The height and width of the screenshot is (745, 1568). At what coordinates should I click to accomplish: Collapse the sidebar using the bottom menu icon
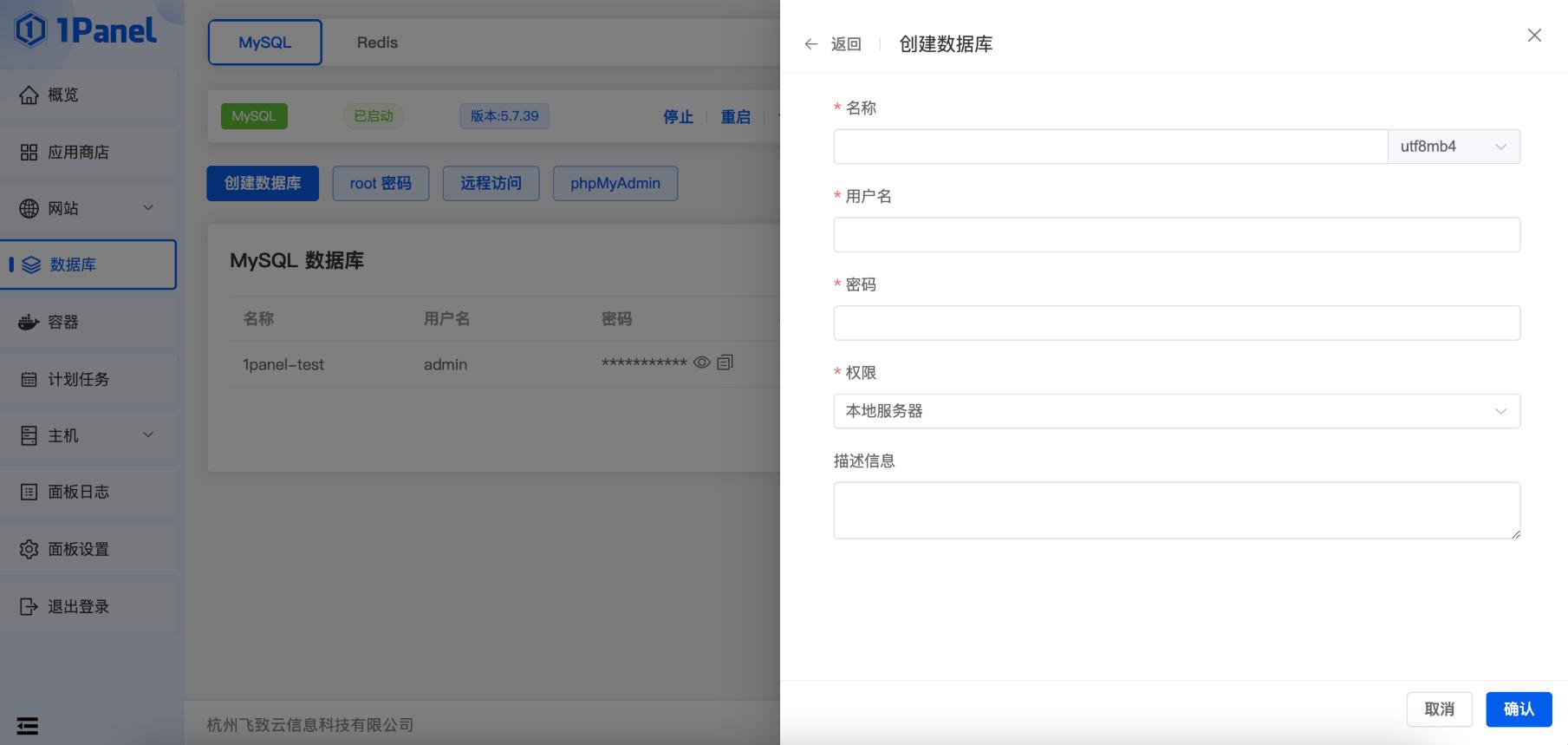[28, 726]
